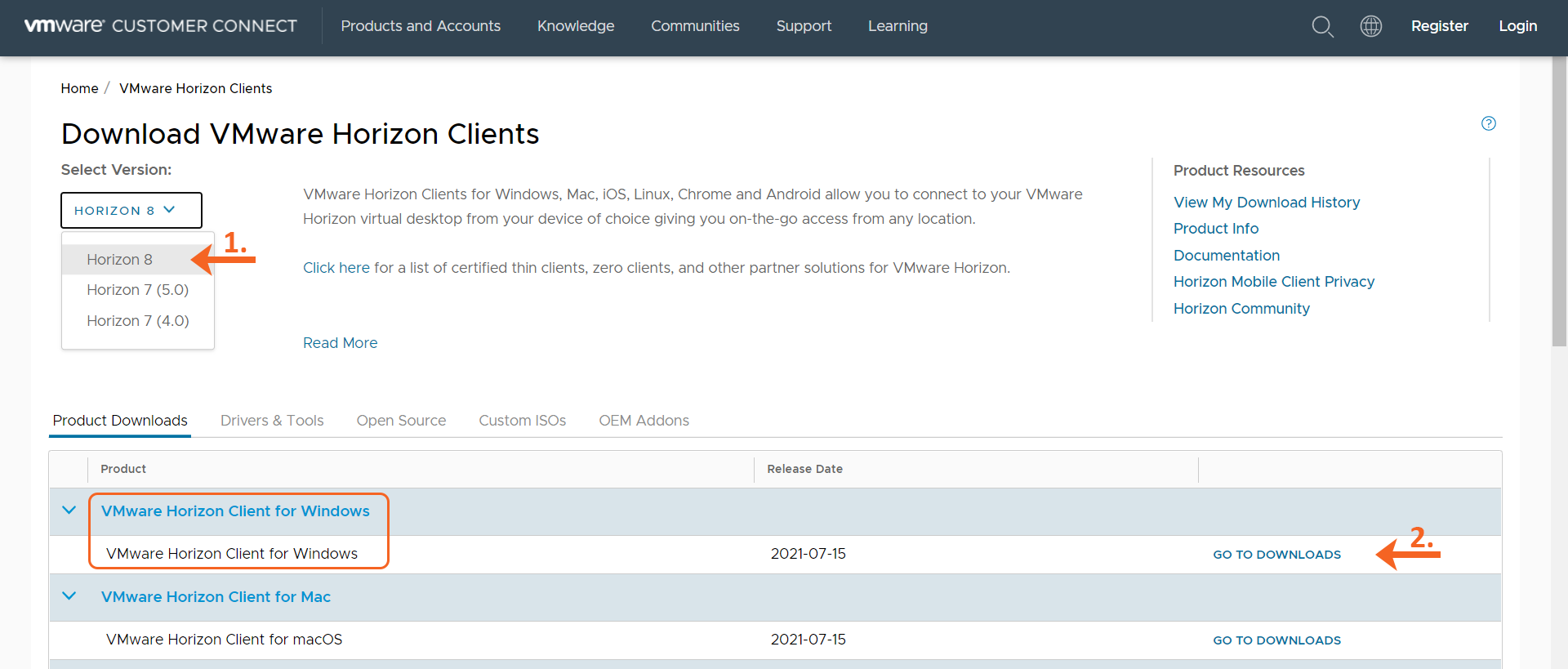Open the Horizon 8 version dropdown

pyautogui.click(x=131, y=210)
